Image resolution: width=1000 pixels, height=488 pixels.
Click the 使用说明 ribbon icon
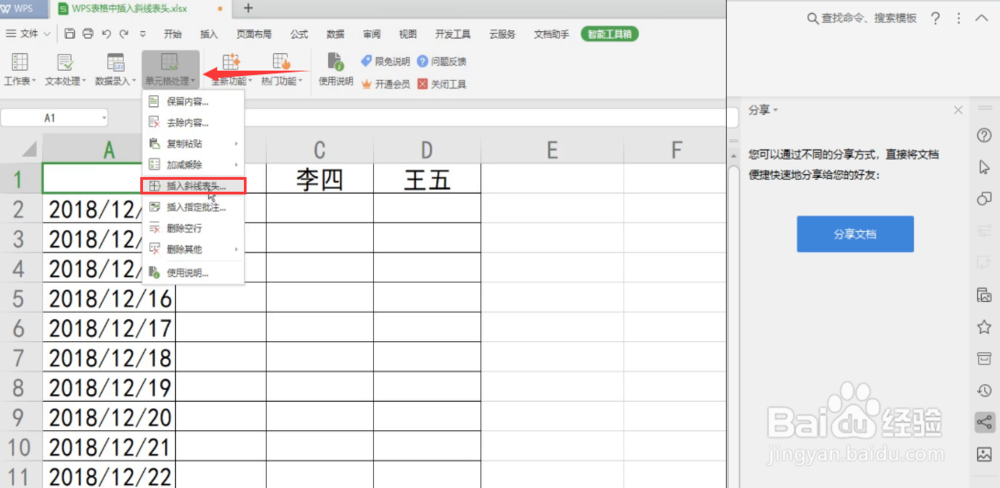click(x=335, y=70)
